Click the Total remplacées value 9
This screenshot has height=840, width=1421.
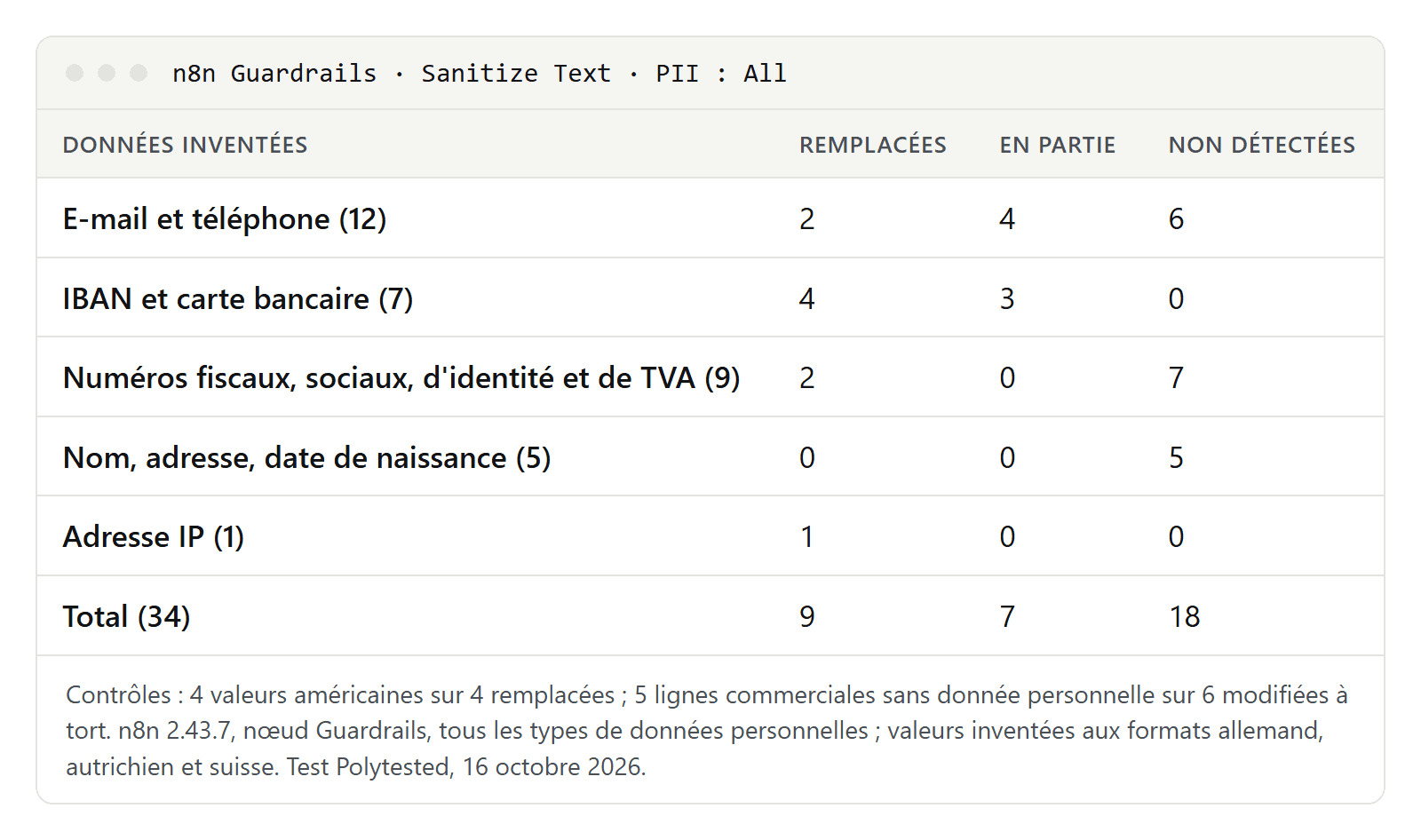pyautogui.click(x=806, y=616)
